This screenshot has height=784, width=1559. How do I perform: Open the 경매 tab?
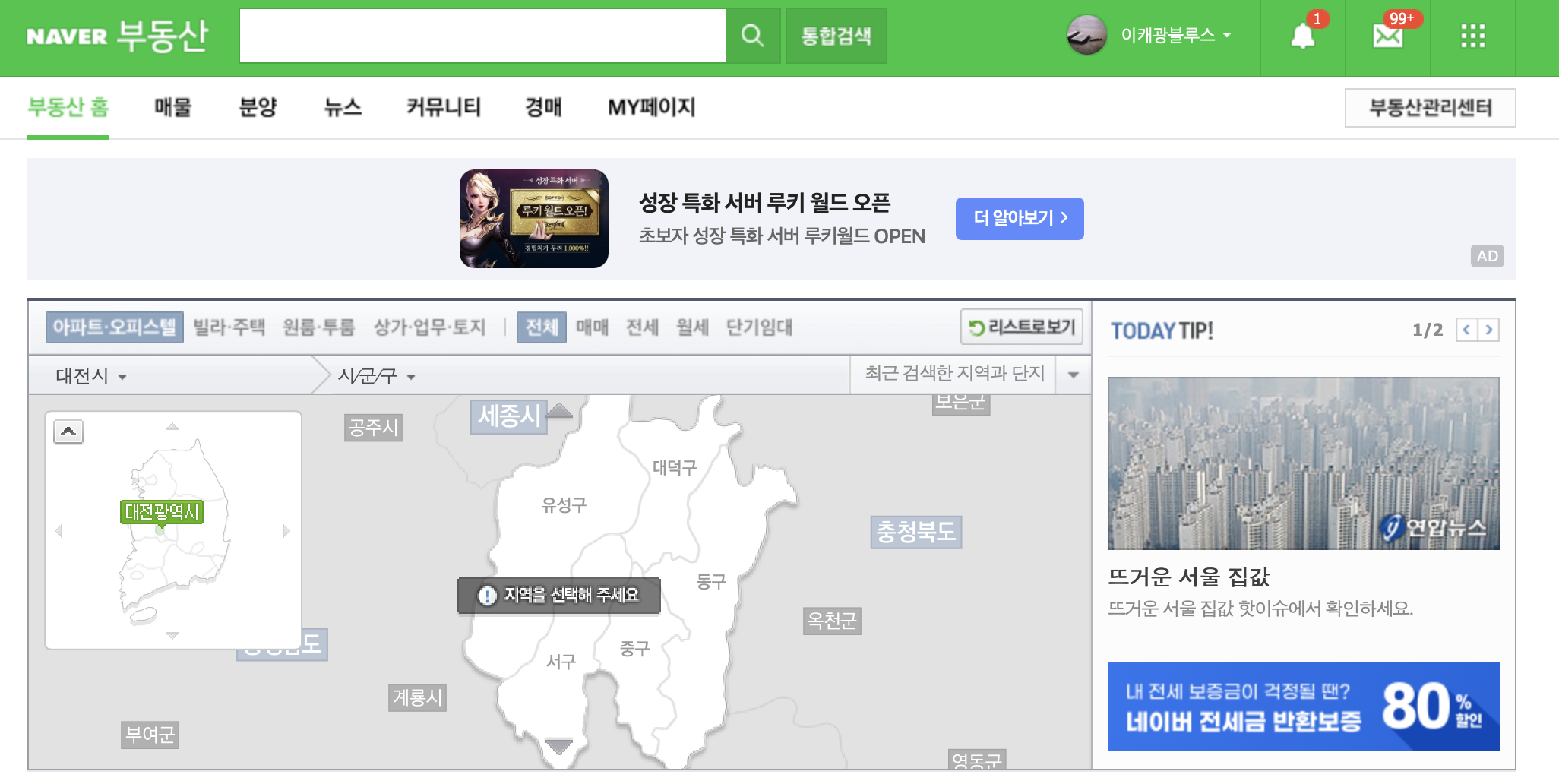point(543,107)
